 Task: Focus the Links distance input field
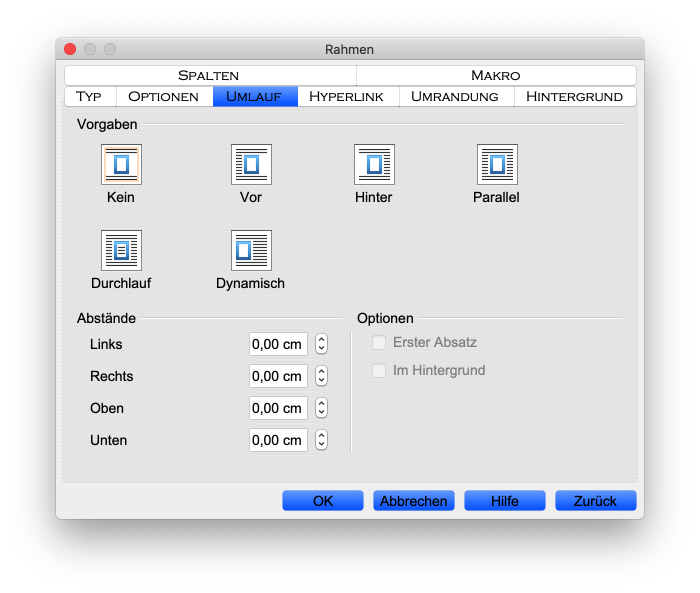(279, 344)
